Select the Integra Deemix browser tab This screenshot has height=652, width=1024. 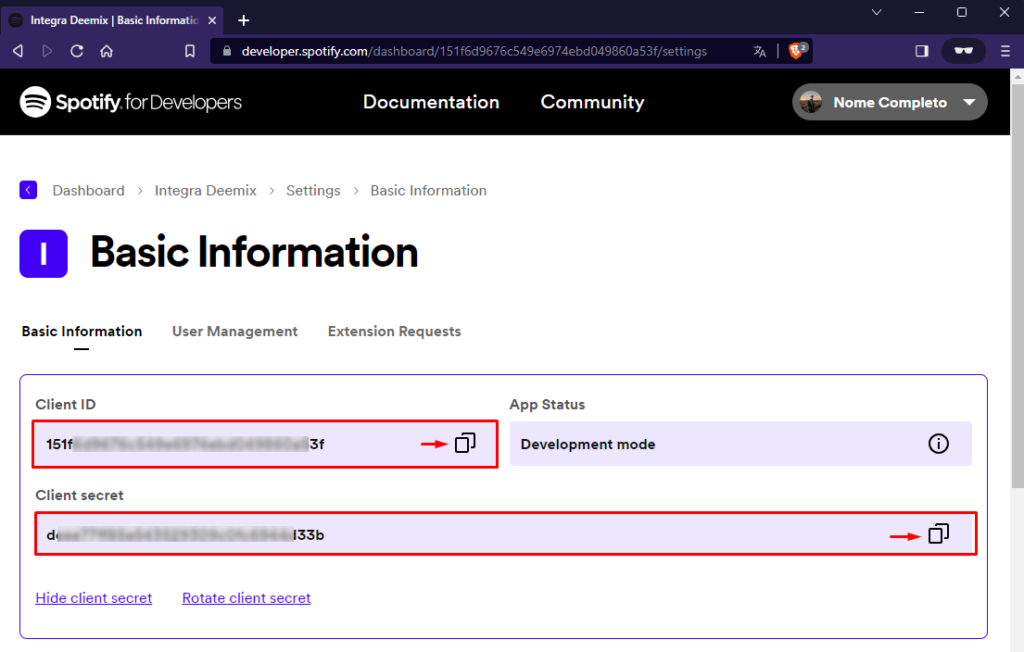112,20
